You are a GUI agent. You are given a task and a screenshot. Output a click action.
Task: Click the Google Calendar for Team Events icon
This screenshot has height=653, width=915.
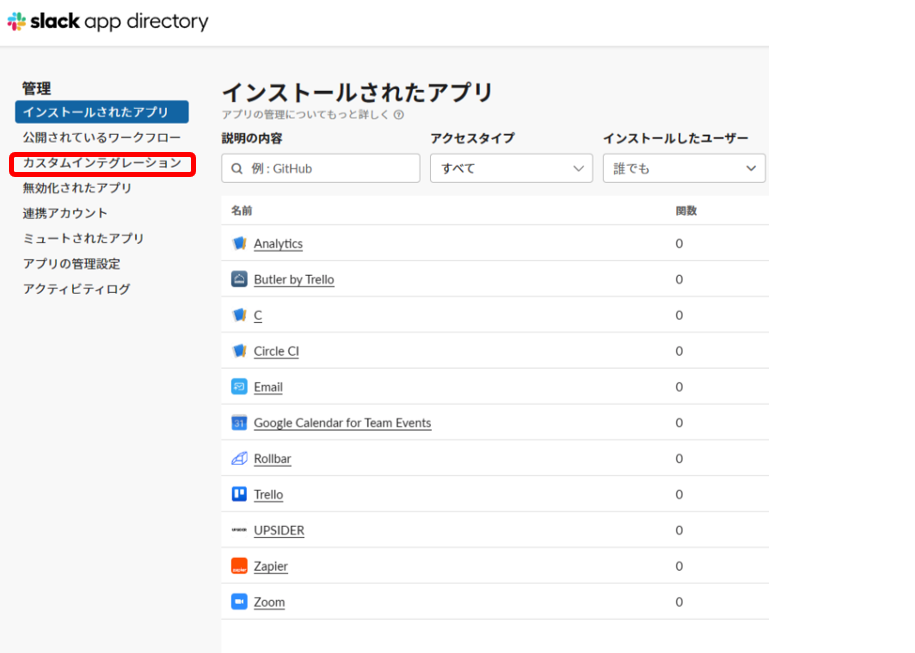click(239, 422)
